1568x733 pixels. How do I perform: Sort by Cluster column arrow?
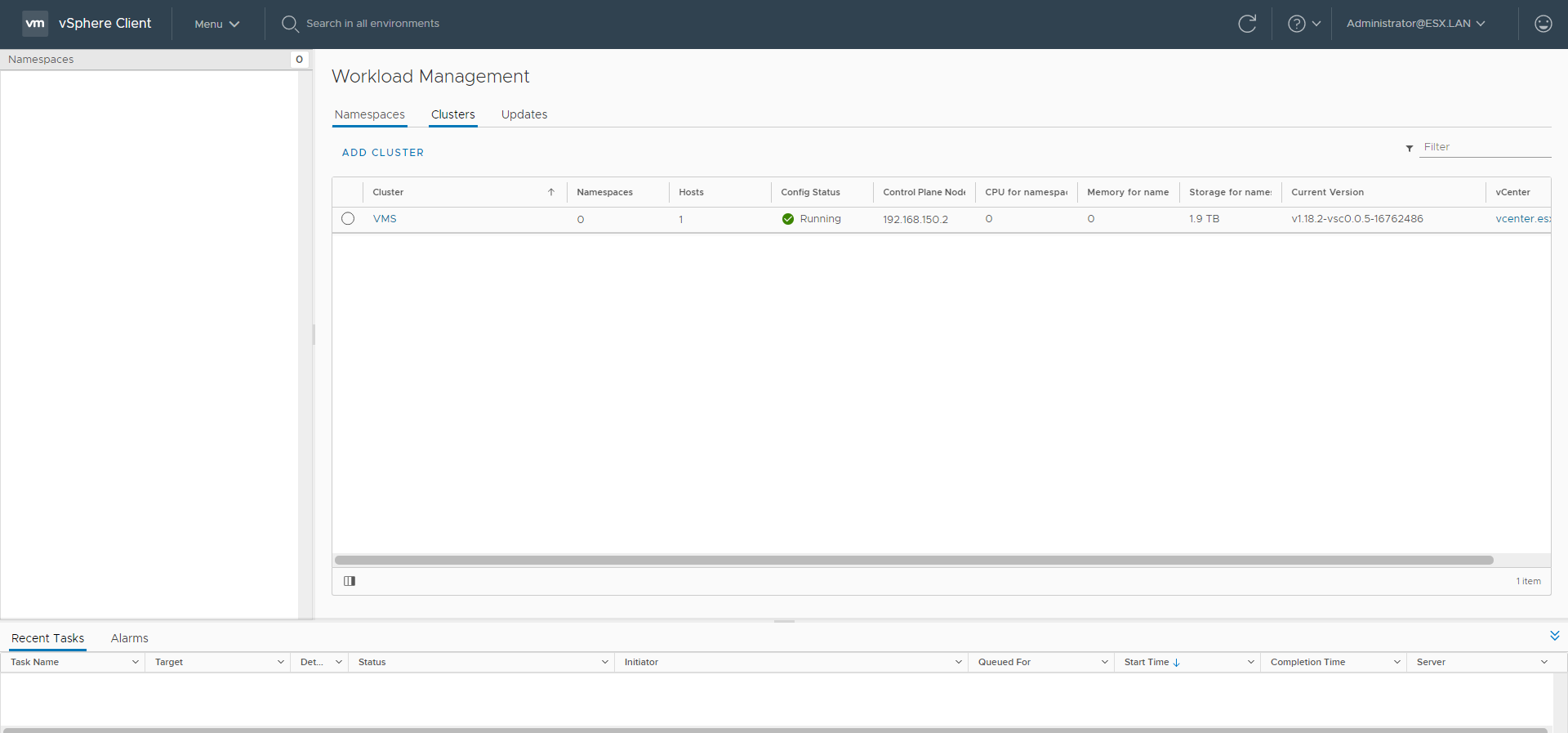pyautogui.click(x=551, y=192)
